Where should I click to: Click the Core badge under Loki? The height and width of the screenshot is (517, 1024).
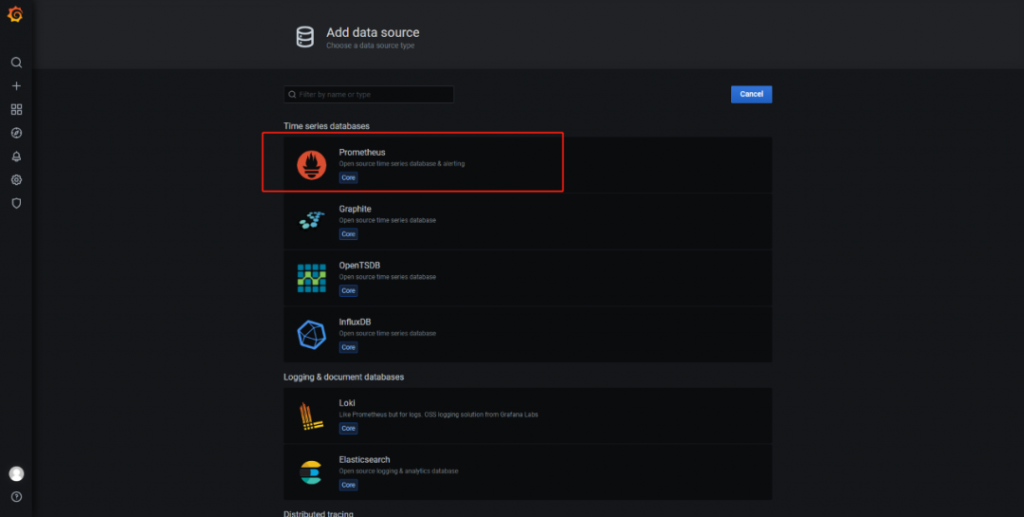coord(348,428)
